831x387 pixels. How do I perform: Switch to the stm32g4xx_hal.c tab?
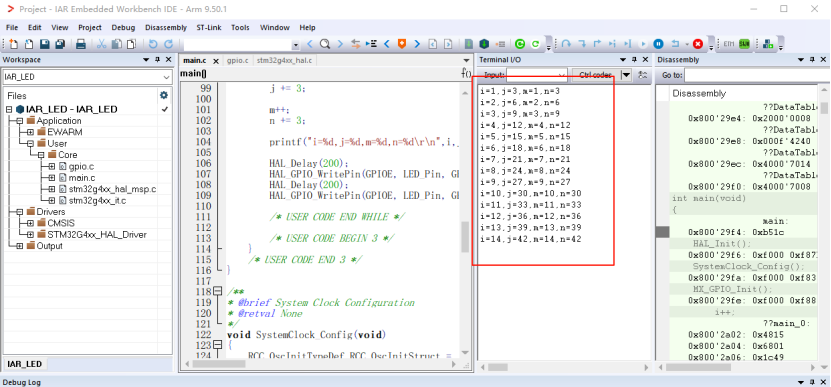(284, 60)
